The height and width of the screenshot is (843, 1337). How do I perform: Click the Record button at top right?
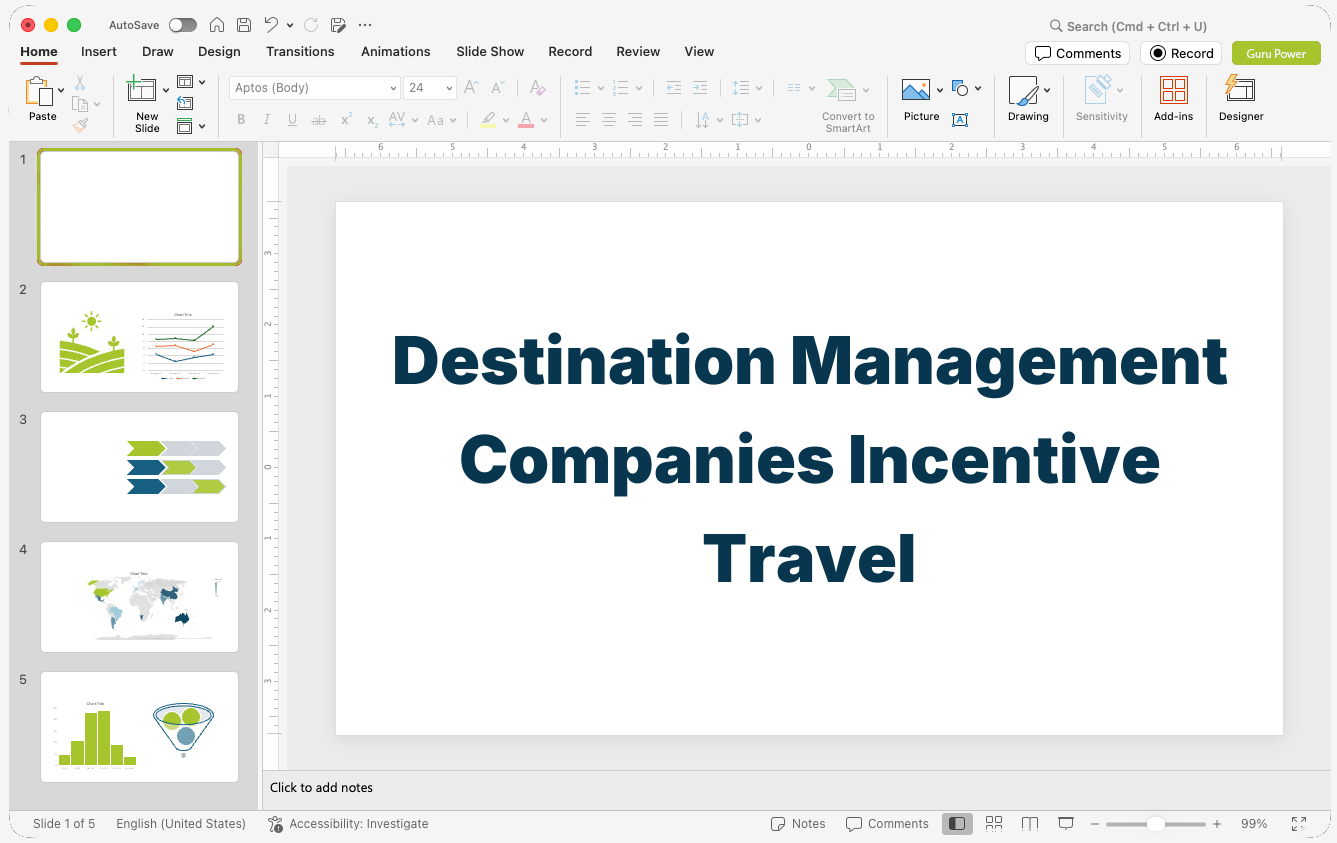click(x=1181, y=53)
